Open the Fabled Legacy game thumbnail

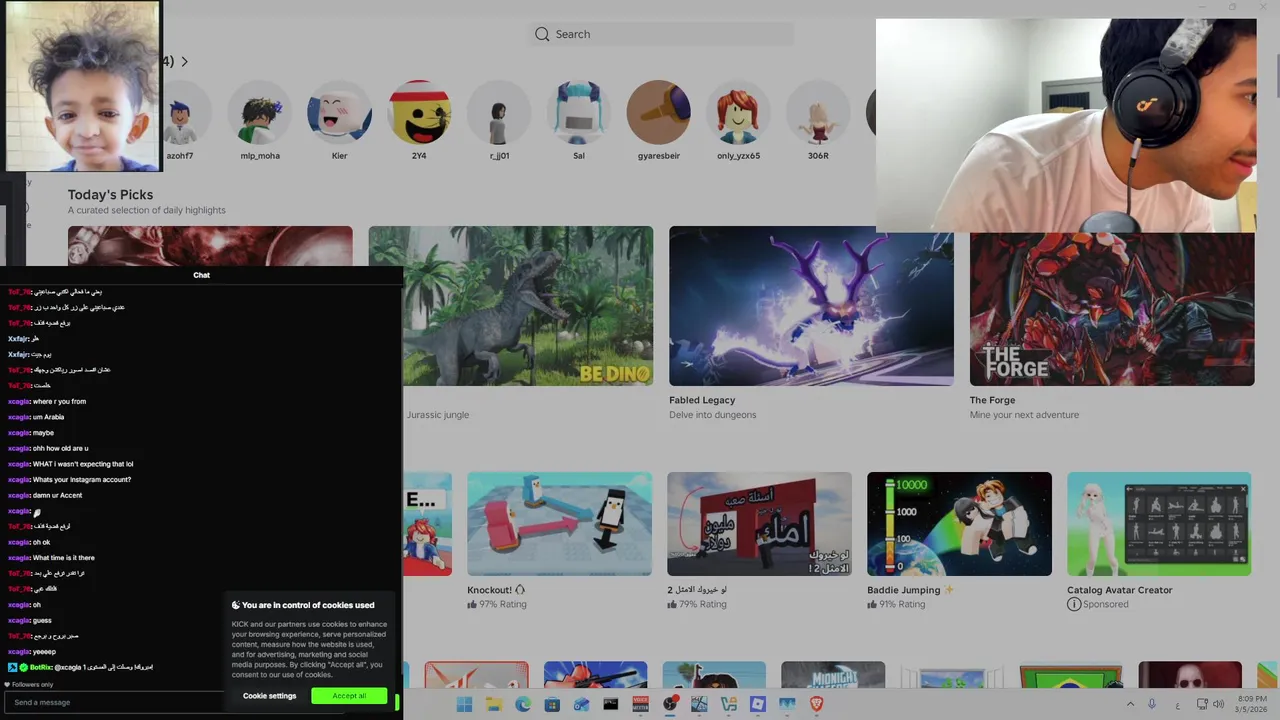click(x=811, y=306)
